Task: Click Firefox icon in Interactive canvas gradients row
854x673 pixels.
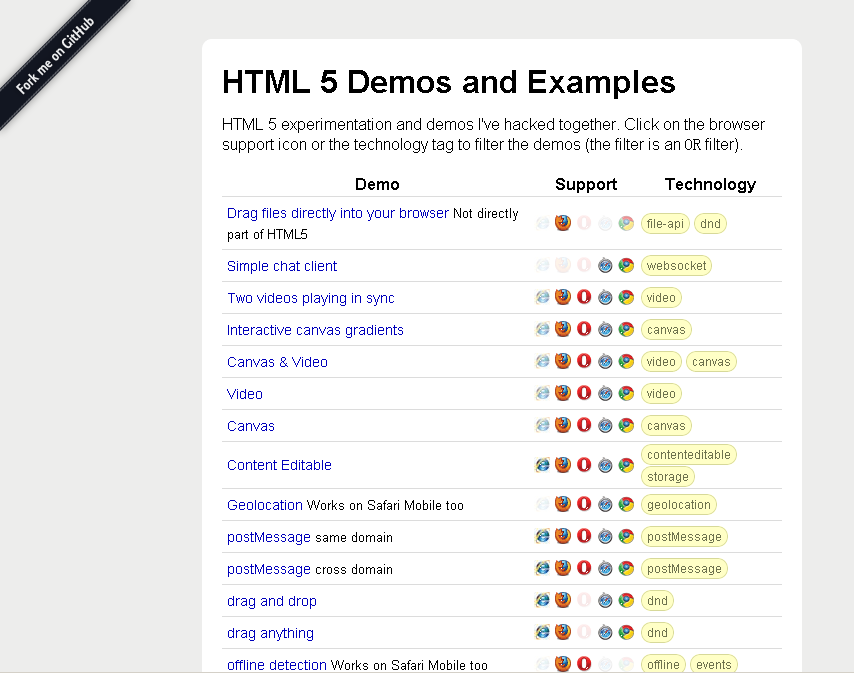Action: 563,329
